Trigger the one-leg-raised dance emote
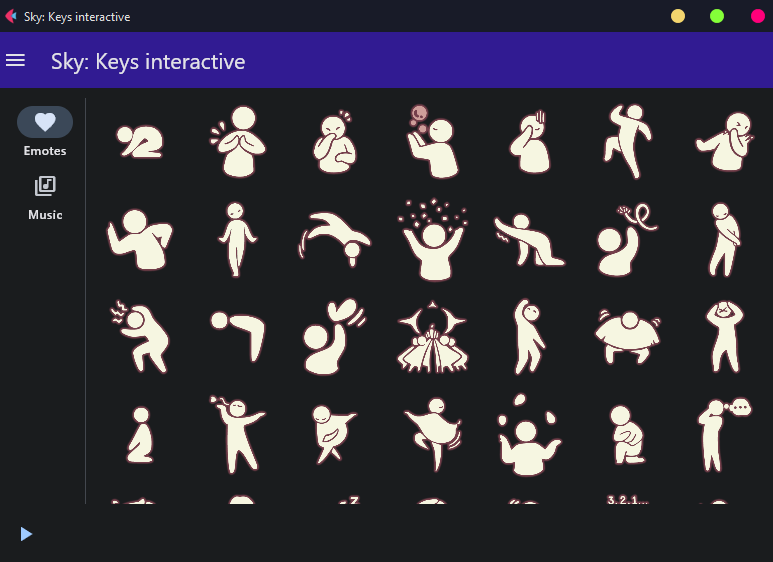 628,141
